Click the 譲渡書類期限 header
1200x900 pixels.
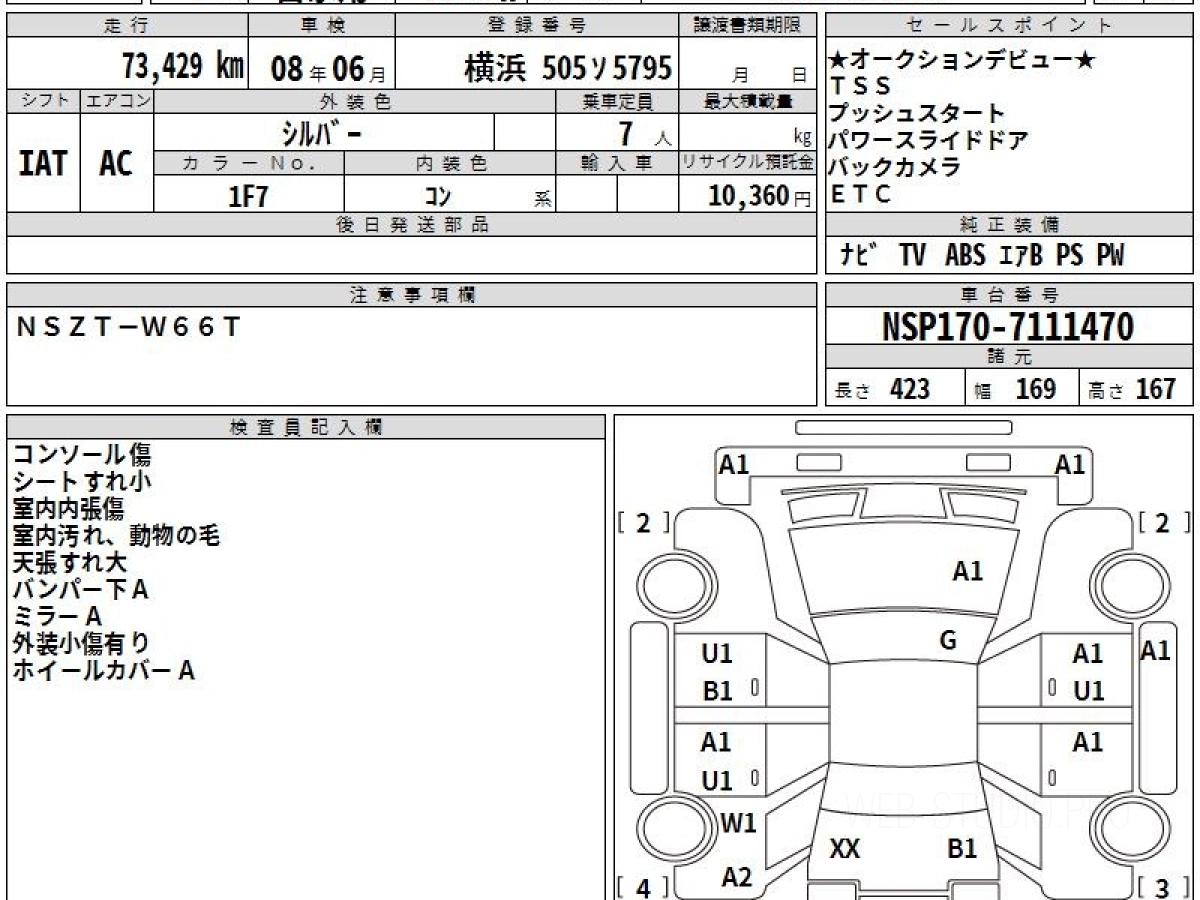(x=748, y=26)
